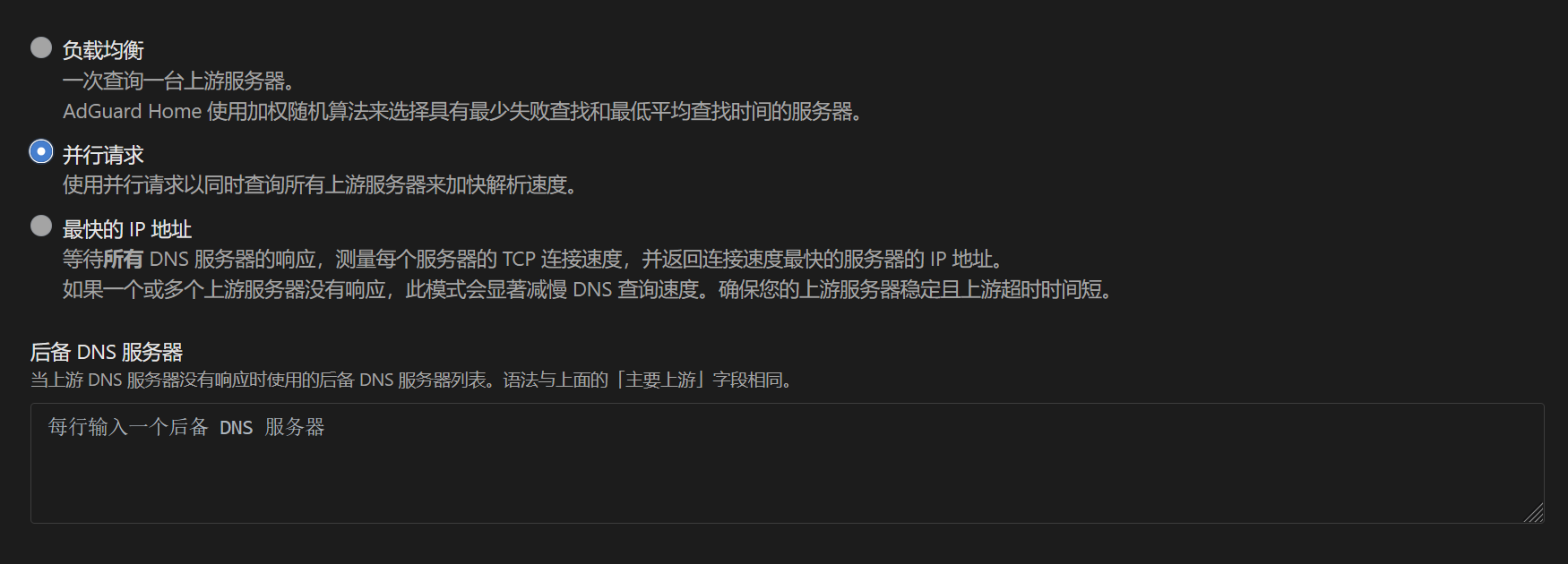Click the 如果一个或多个上游服务器没有响应 warning line

(588, 289)
